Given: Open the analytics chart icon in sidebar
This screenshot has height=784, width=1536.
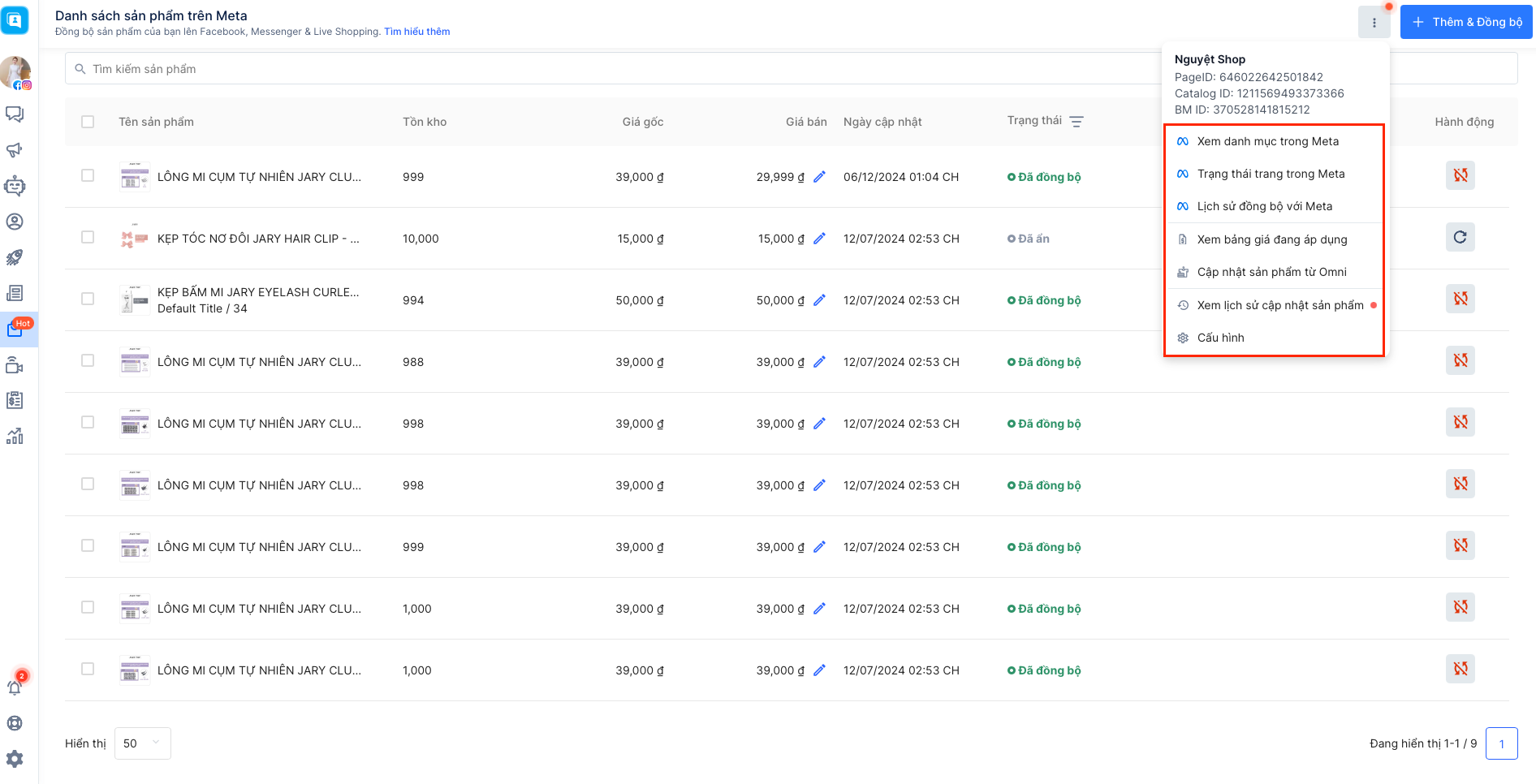Looking at the screenshot, I should pos(15,436).
